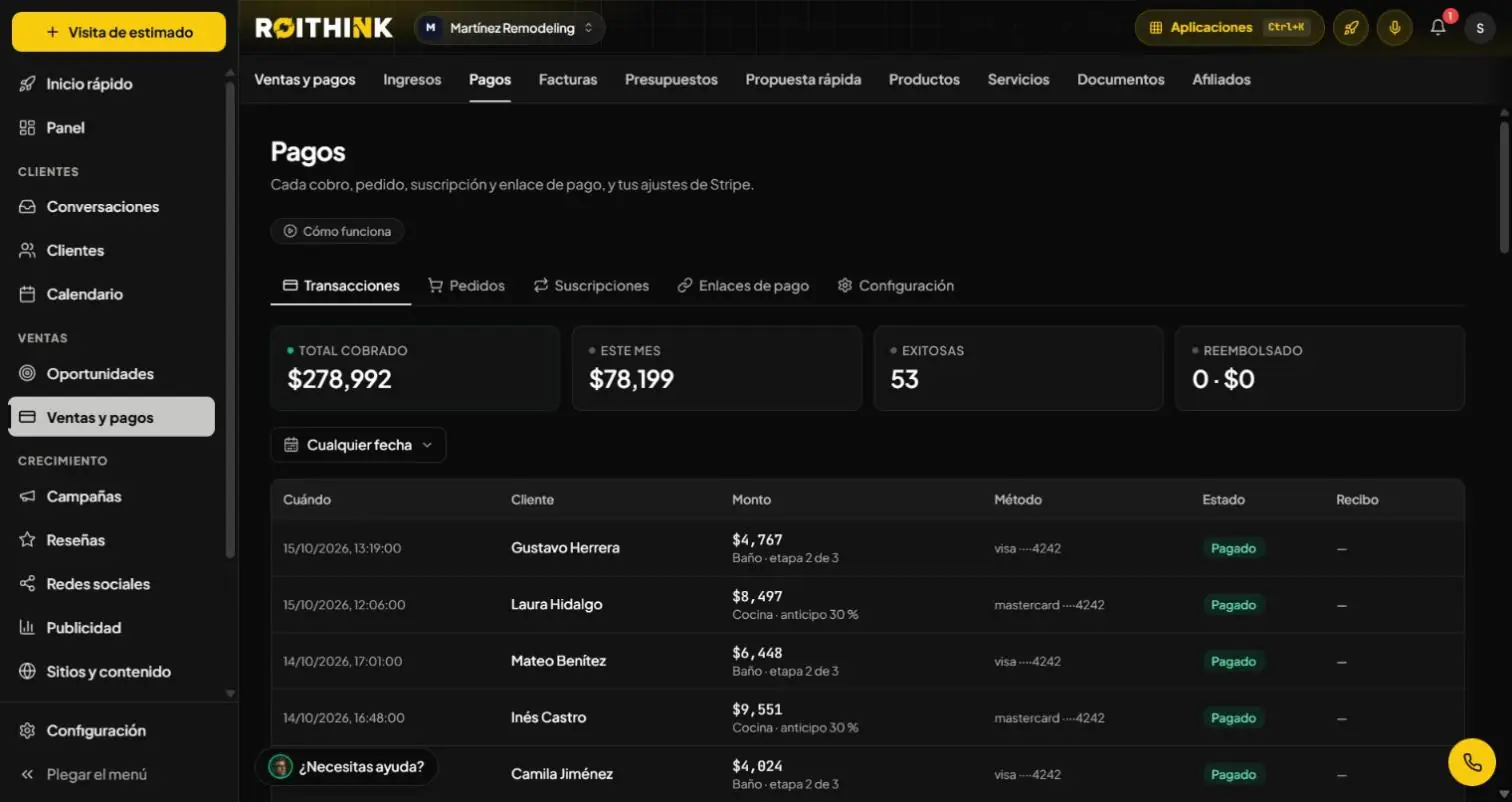Open Sitios y contenido in the sidebar
The image size is (1512, 802).
[x=111, y=672]
